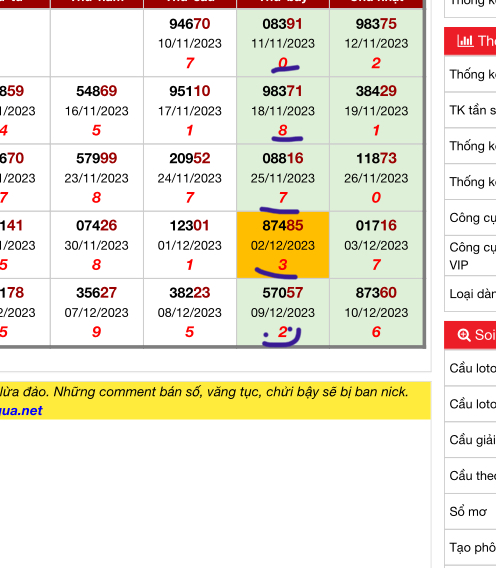Click result 08816 for 25/11/2023

[283, 159]
